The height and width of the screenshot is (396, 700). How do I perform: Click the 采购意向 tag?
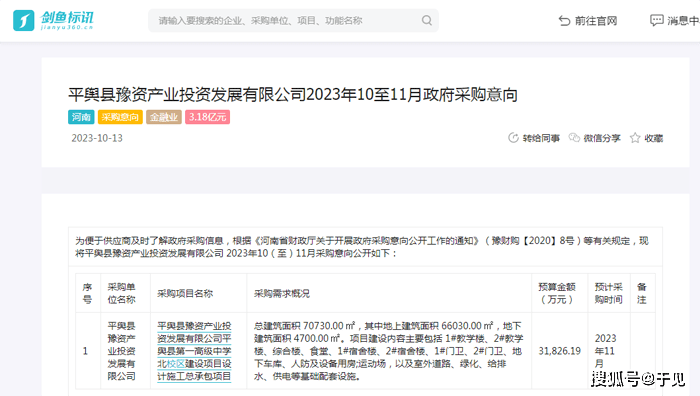(120, 117)
